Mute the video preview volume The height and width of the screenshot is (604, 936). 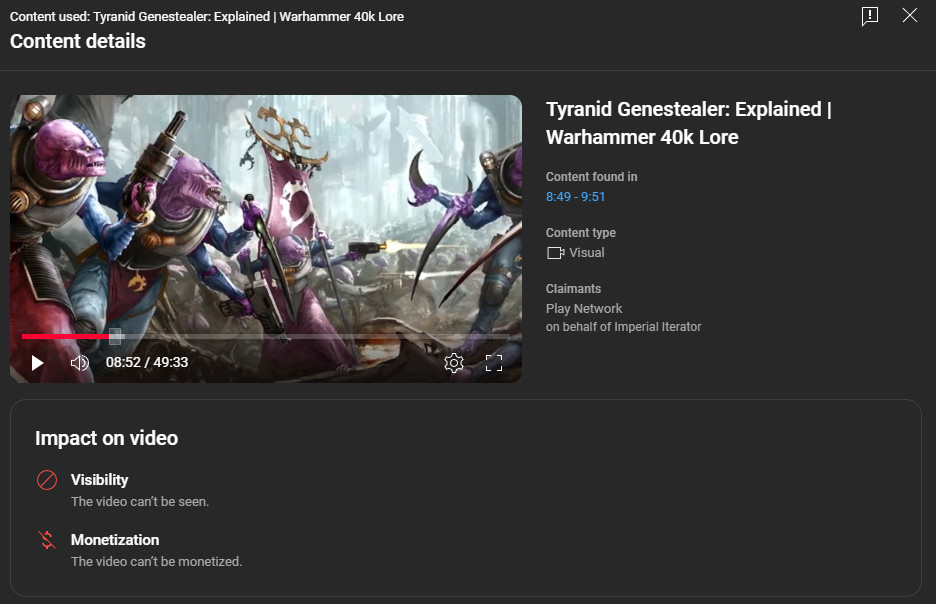pos(79,363)
